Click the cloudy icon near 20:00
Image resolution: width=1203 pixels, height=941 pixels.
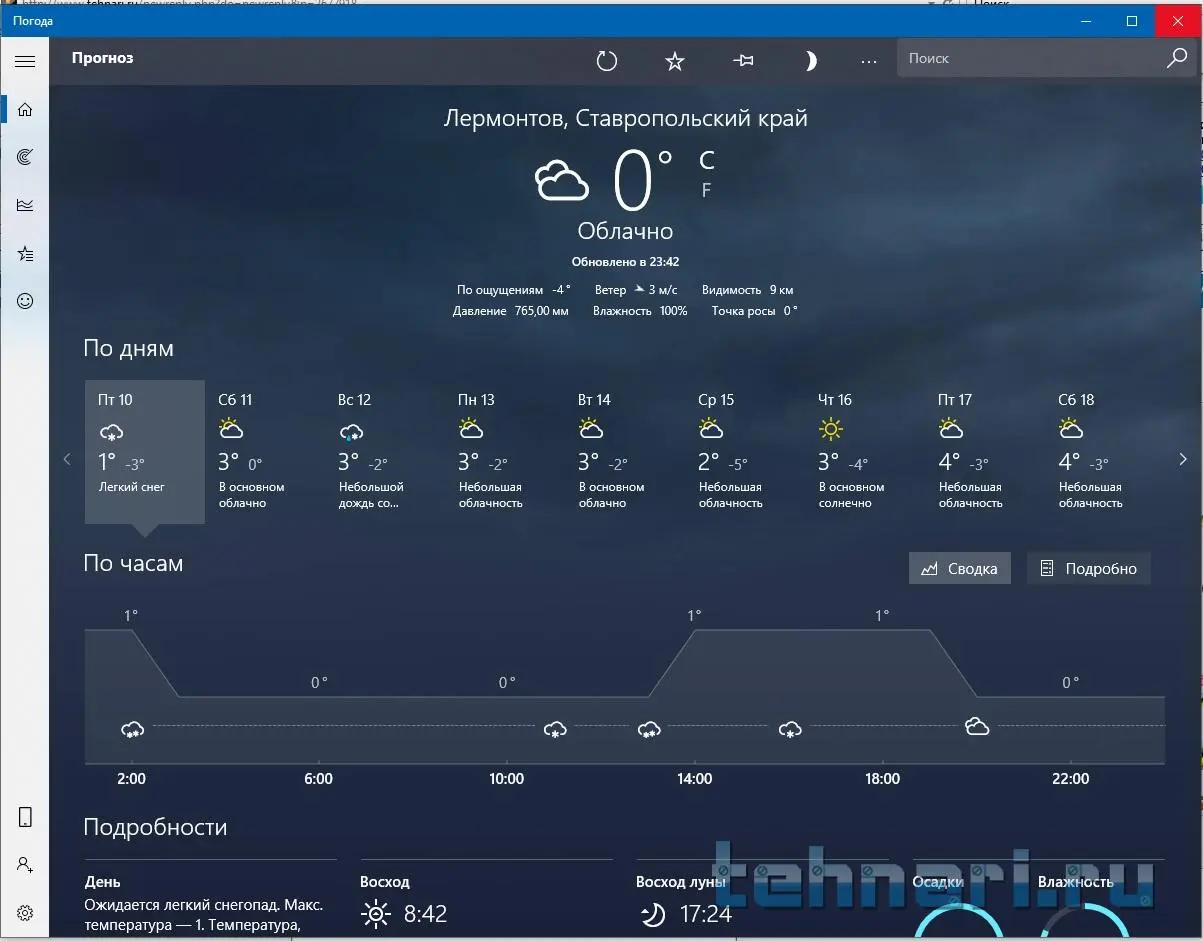pyautogui.click(x=977, y=726)
